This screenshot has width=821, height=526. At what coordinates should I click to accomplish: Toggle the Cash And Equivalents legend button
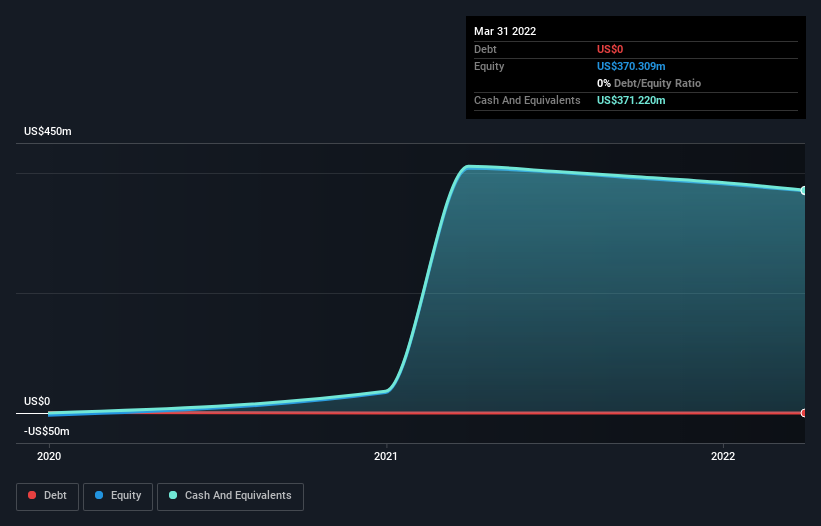230,496
